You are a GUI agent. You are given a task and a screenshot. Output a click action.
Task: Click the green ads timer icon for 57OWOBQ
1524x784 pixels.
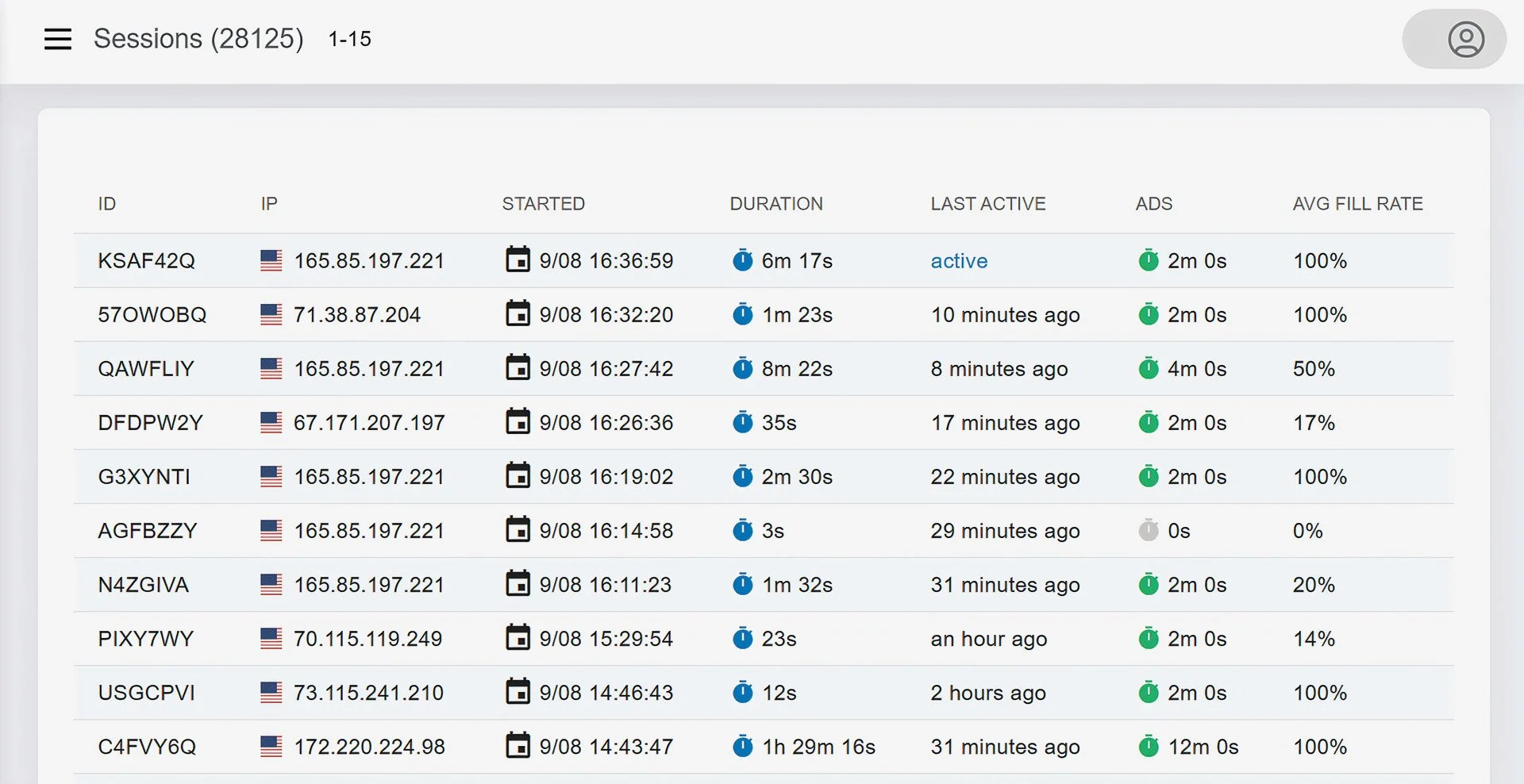(1149, 314)
